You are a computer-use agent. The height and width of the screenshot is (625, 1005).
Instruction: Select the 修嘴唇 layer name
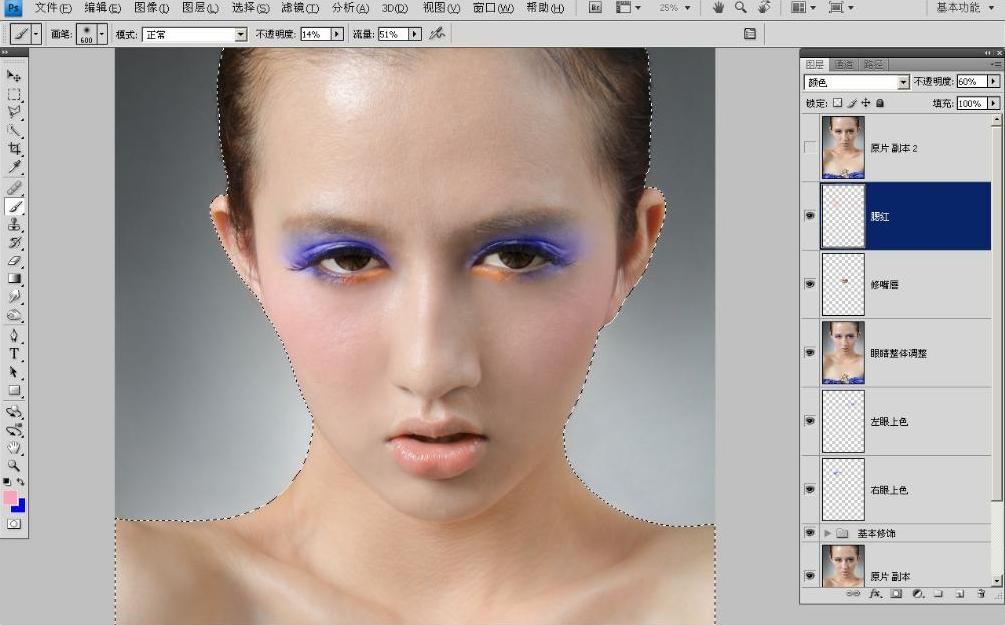click(x=884, y=285)
